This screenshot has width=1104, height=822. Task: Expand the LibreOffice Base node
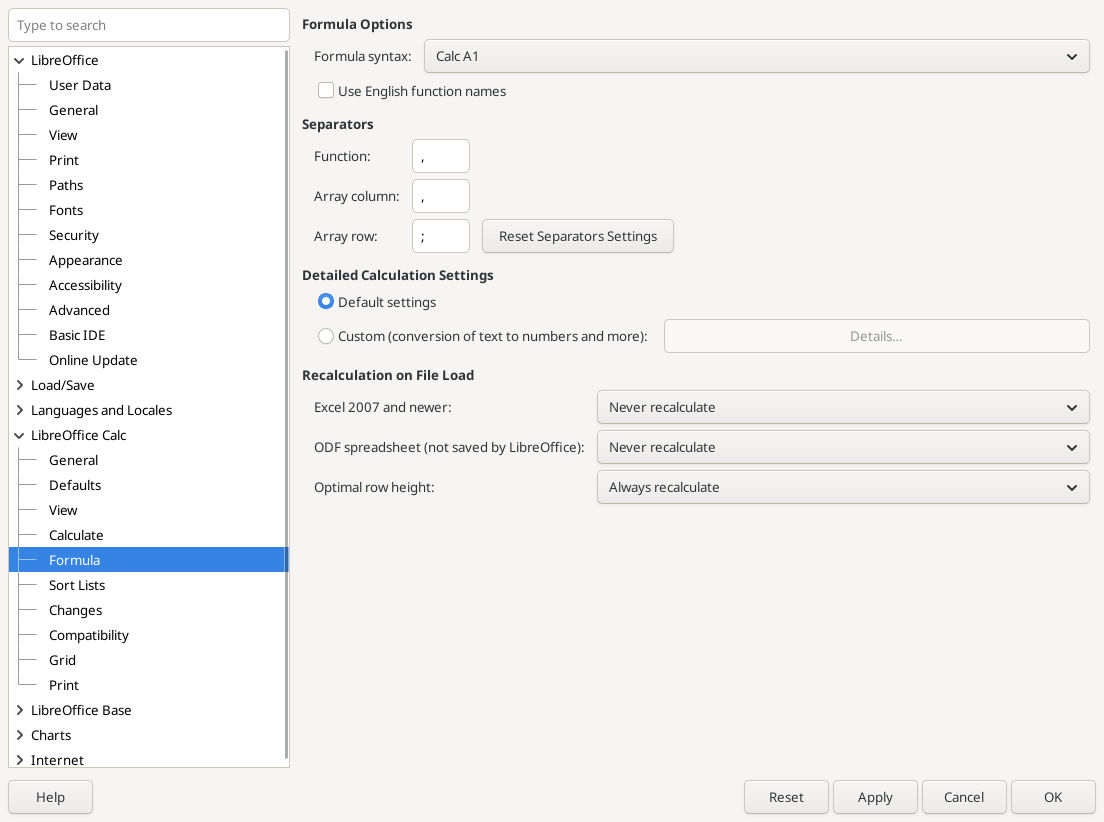click(19, 710)
